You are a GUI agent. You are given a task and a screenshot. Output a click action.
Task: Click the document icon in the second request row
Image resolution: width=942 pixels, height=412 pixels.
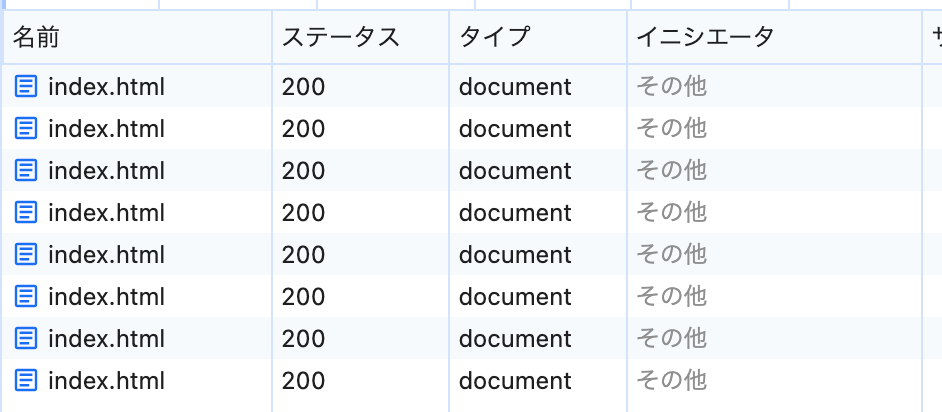(26, 129)
